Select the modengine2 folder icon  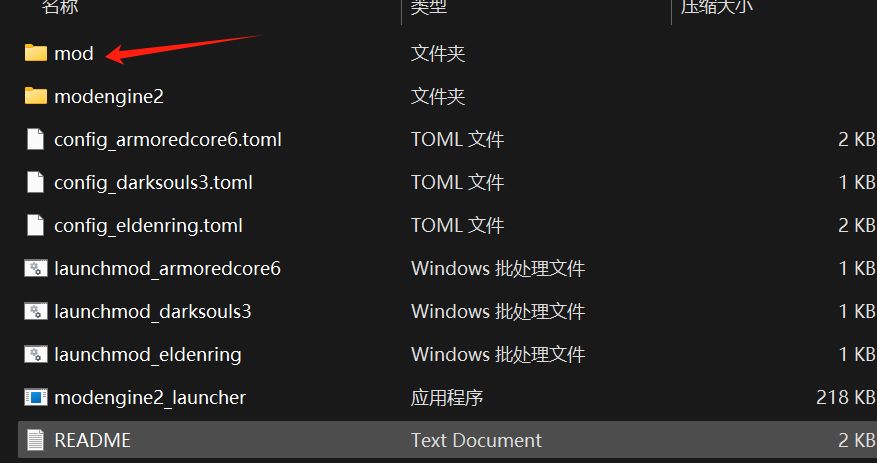tap(36, 96)
